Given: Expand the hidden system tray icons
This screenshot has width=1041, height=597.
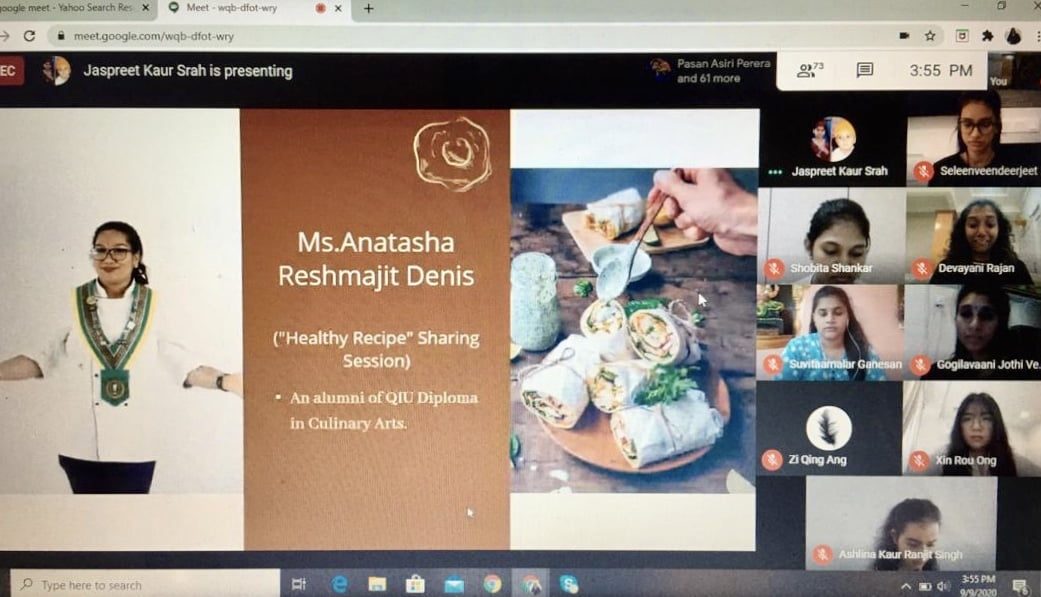Looking at the screenshot, I should tap(906, 586).
